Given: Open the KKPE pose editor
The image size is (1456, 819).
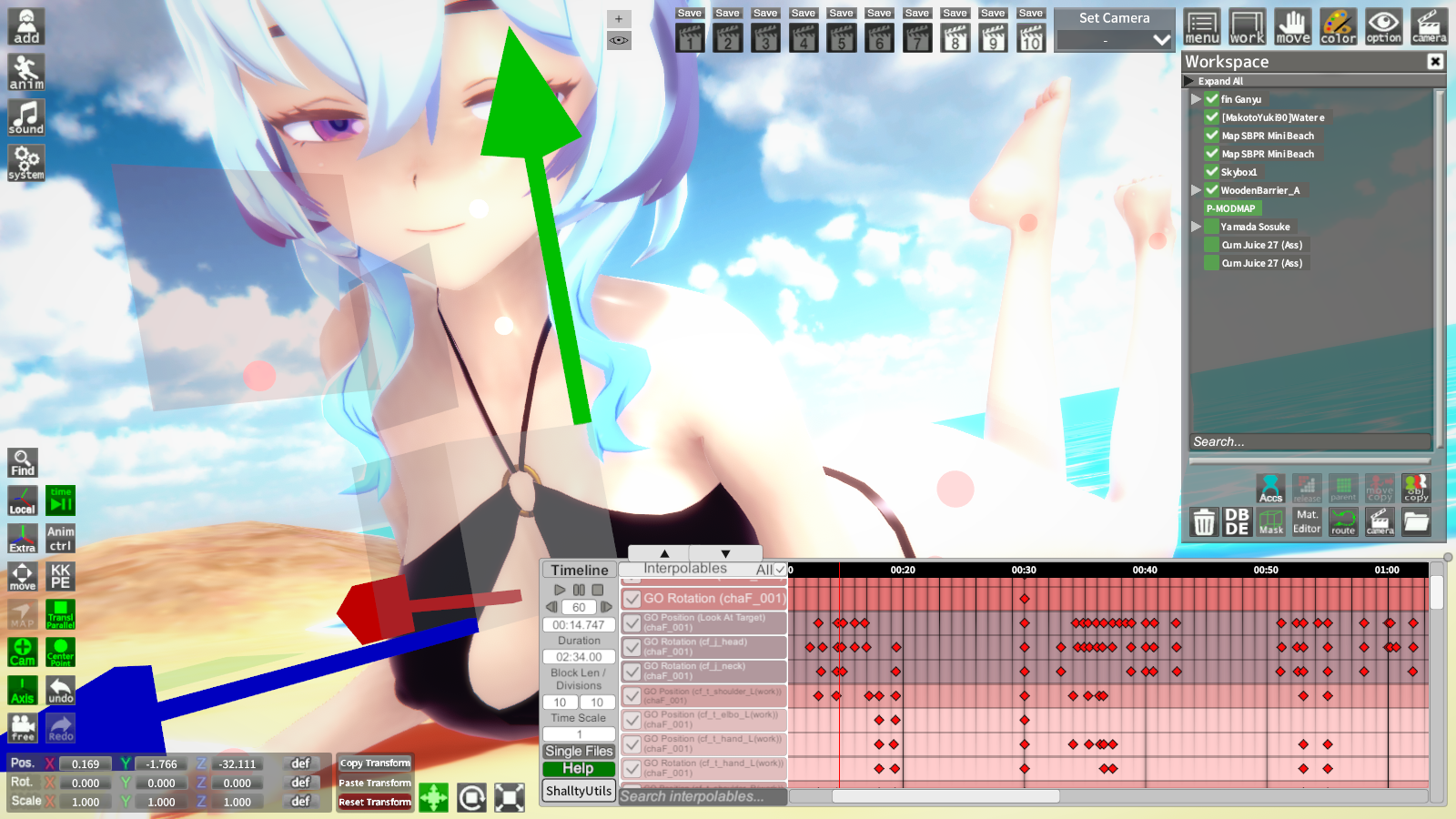Looking at the screenshot, I should (x=61, y=576).
